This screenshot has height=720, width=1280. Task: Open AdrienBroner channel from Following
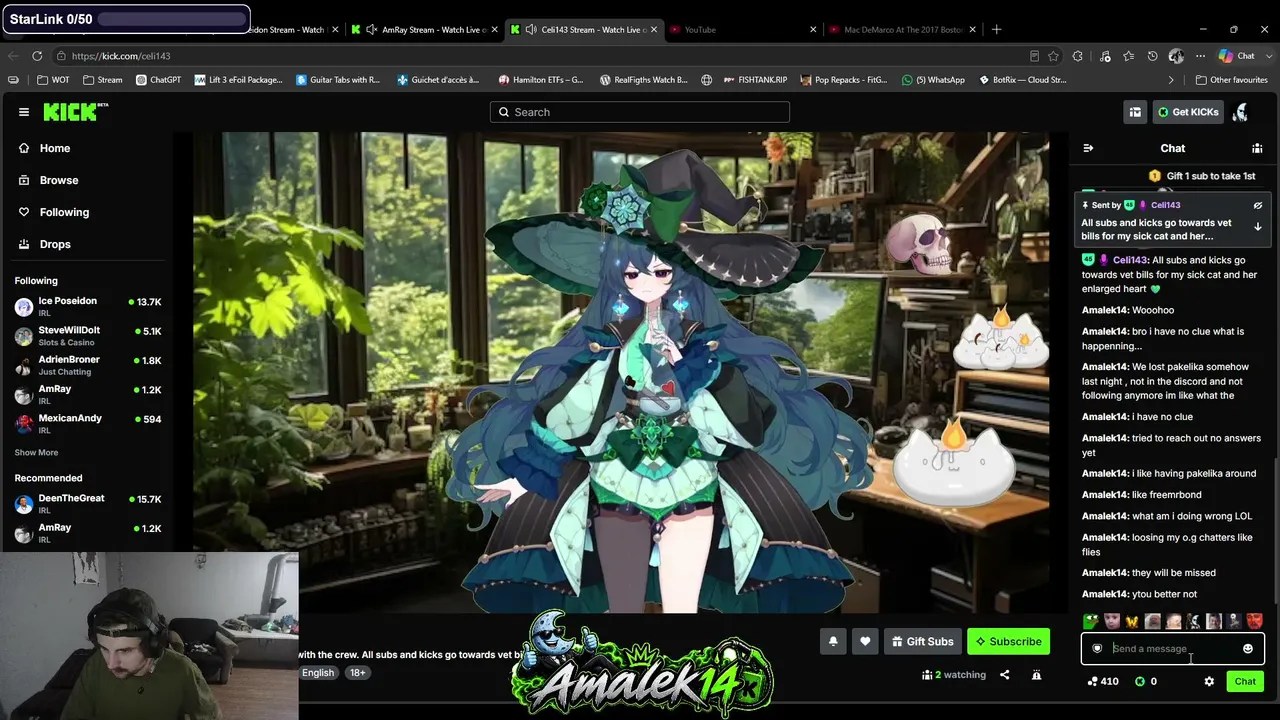88,365
